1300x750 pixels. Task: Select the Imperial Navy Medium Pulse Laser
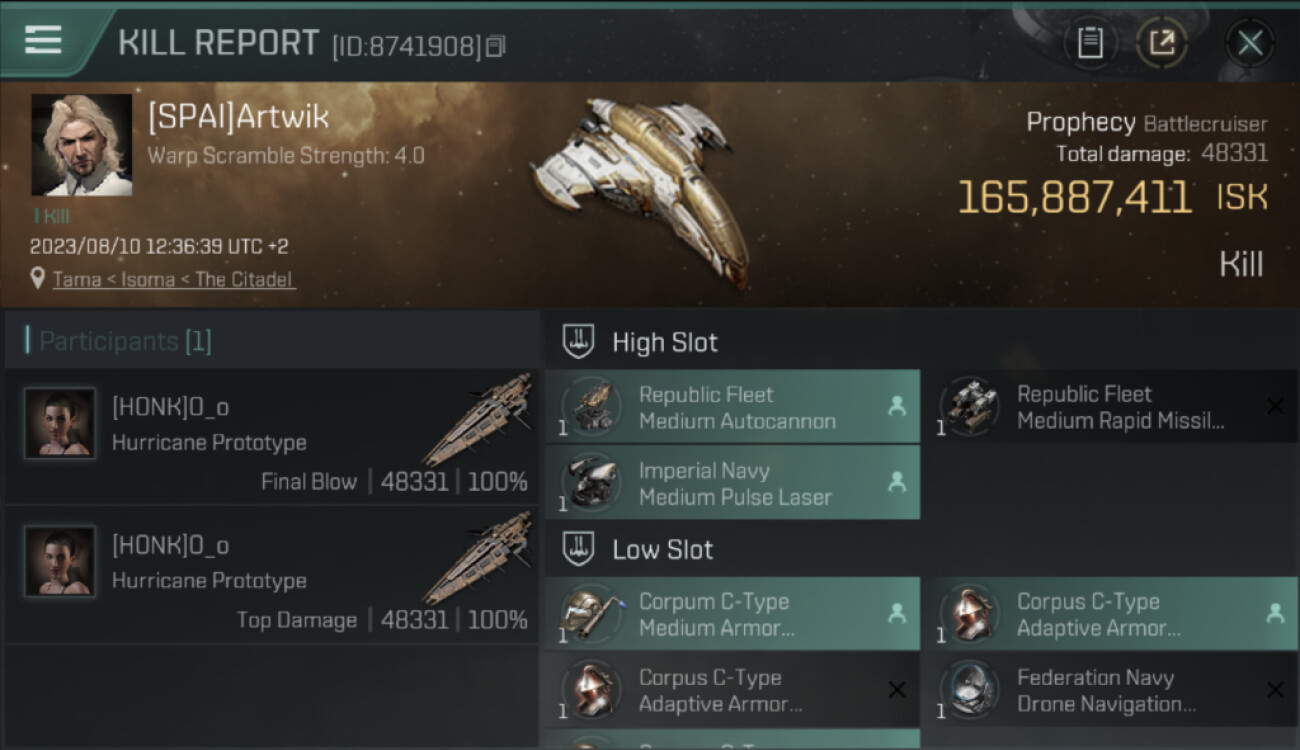(x=732, y=483)
